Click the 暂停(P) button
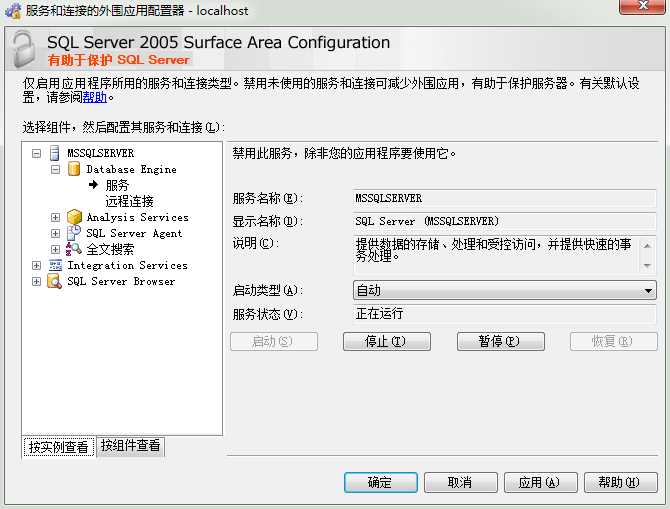The image size is (670, 509). coord(500,341)
